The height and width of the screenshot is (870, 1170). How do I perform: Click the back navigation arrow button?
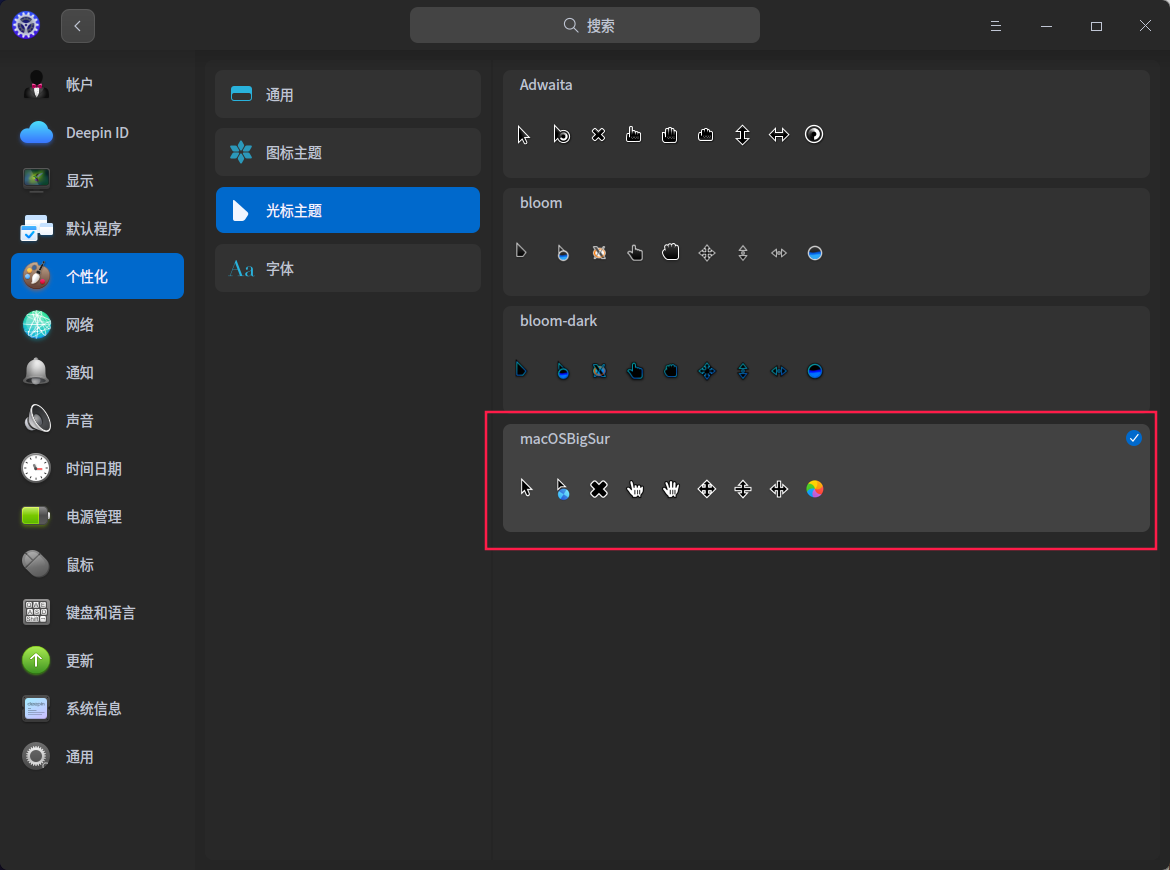click(x=77, y=25)
